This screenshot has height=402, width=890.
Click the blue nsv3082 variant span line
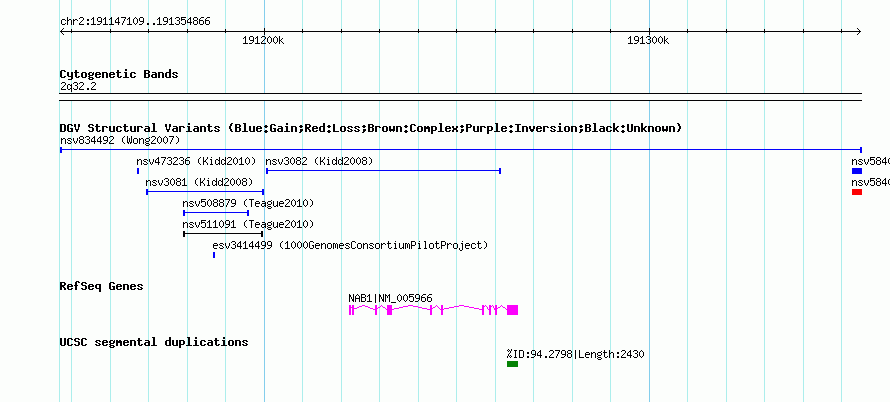coord(383,171)
